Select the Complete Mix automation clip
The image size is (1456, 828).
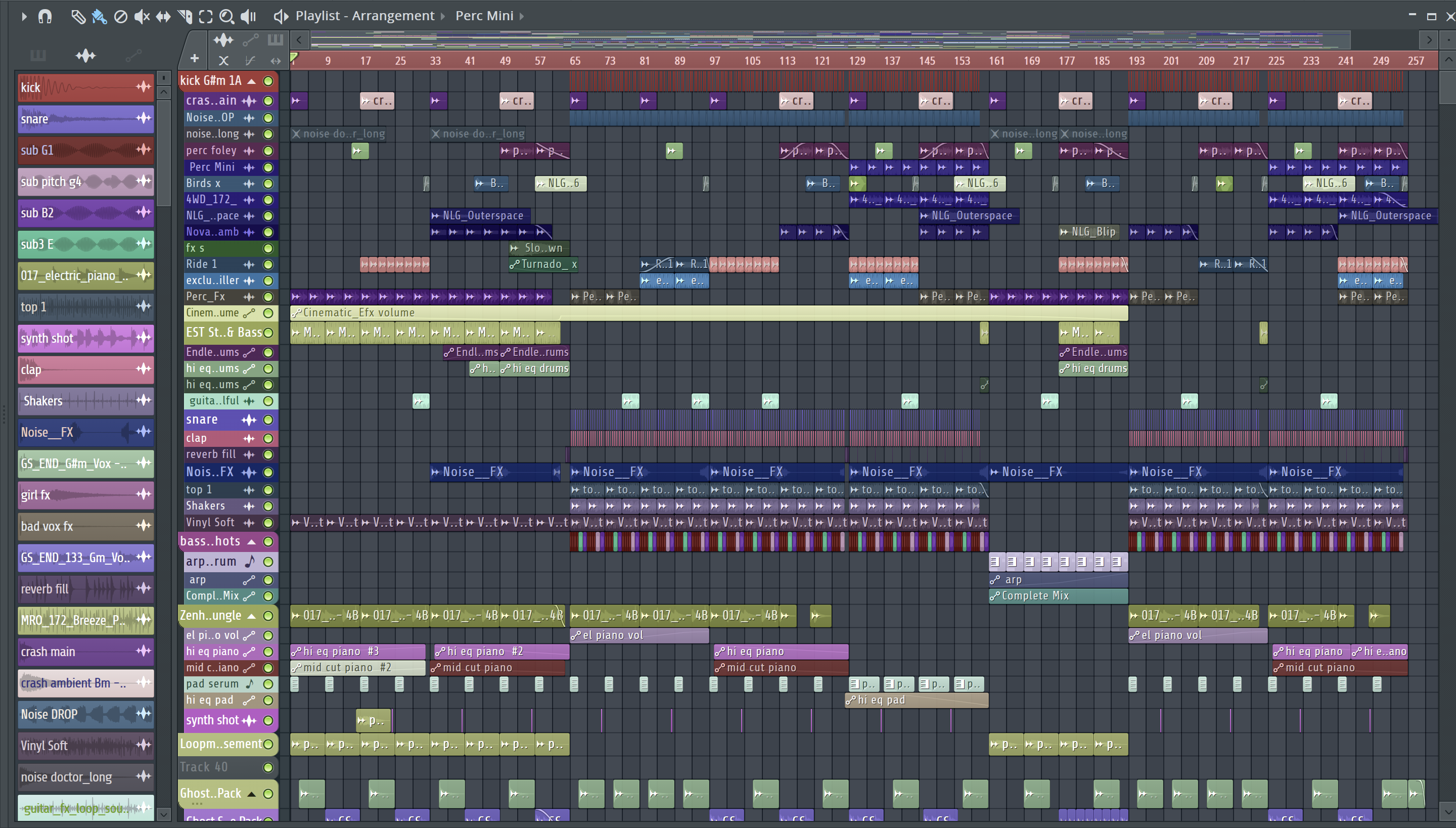[x=1058, y=596]
